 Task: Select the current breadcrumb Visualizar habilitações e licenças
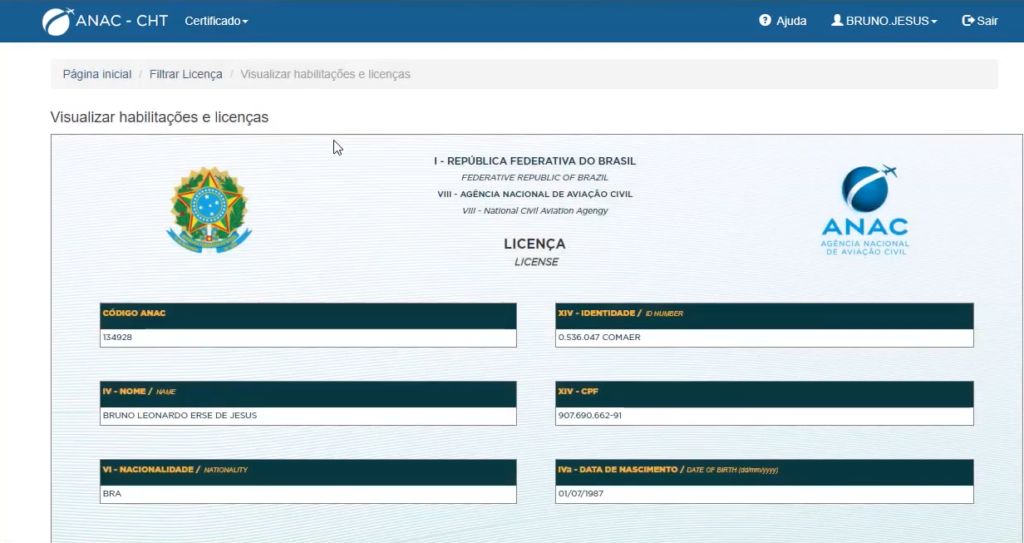click(x=325, y=74)
